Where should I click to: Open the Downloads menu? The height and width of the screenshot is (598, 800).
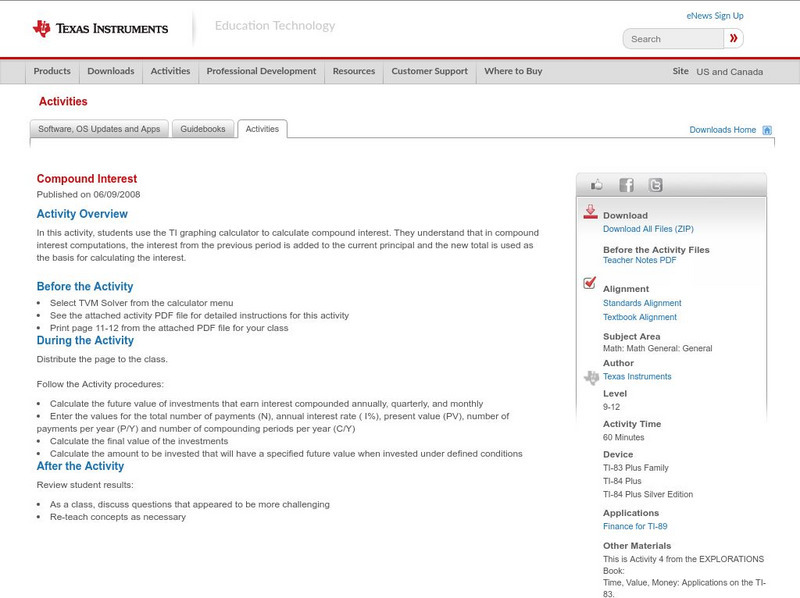[x=111, y=71]
